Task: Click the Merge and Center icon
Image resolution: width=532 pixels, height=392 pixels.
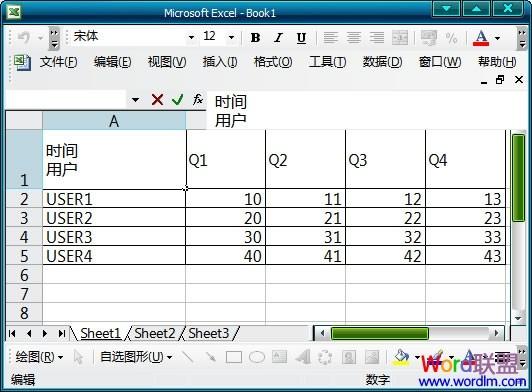Action: click(x=400, y=38)
